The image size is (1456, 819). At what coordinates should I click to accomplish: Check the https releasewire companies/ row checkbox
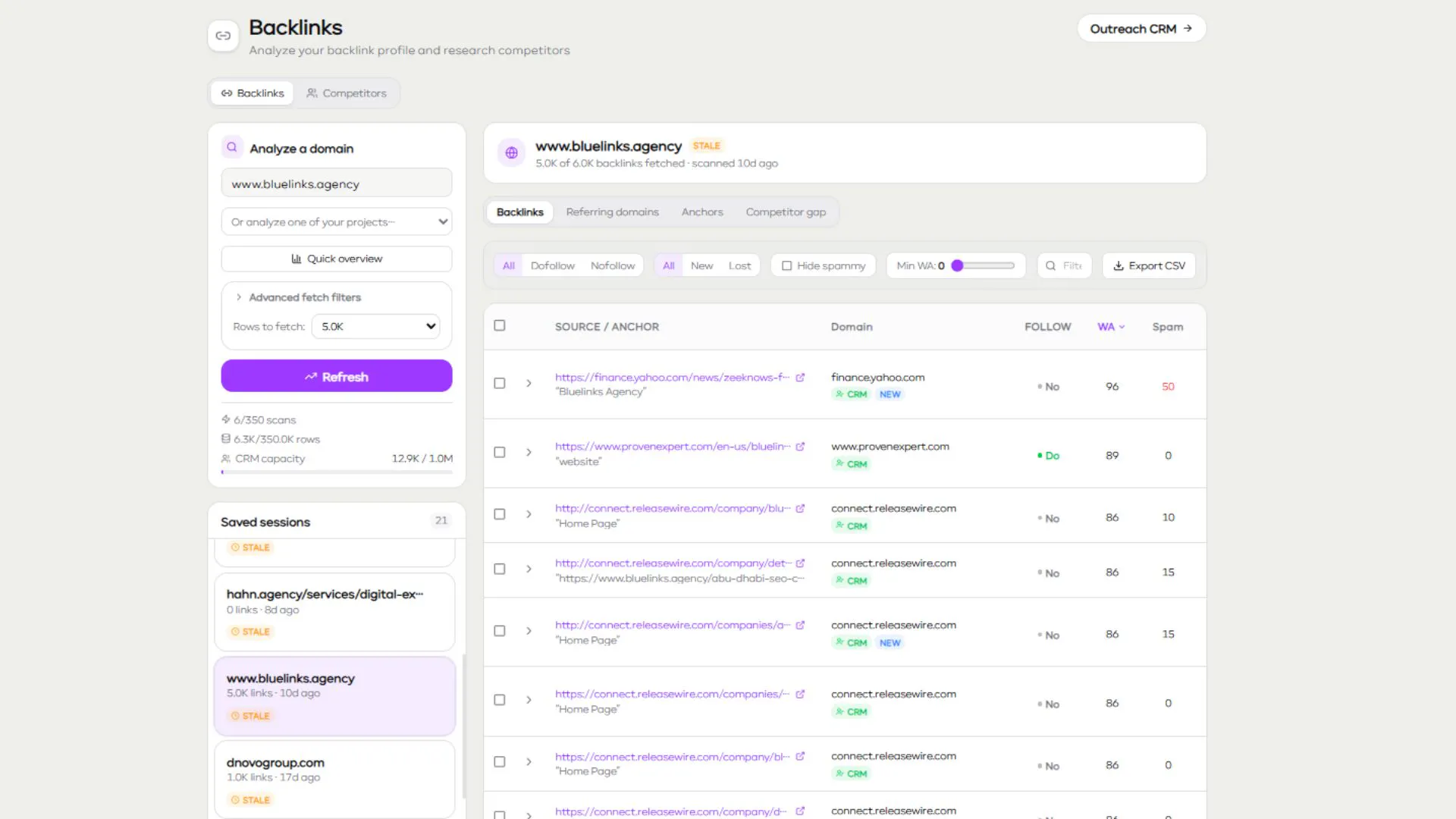coord(500,700)
